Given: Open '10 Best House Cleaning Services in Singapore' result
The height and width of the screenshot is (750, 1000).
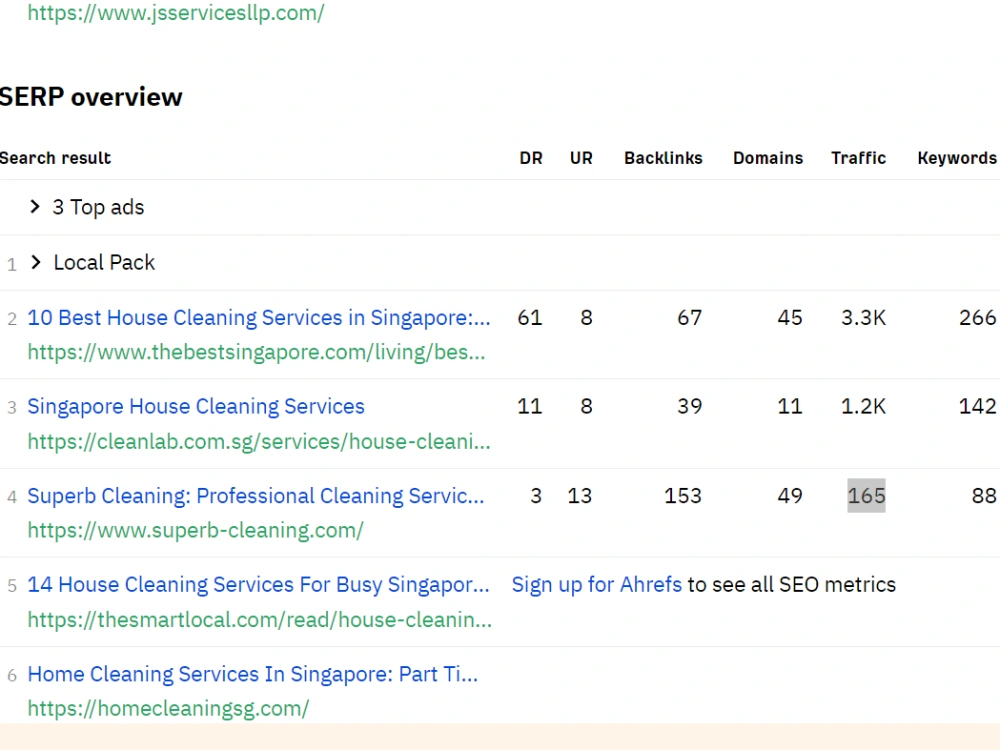Looking at the screenshot, I should 259,318.
